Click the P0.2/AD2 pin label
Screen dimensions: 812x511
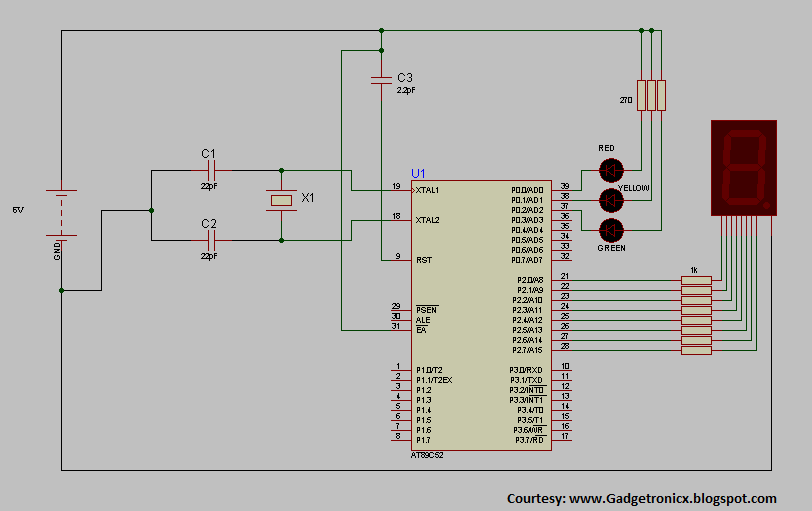(527, 210)
